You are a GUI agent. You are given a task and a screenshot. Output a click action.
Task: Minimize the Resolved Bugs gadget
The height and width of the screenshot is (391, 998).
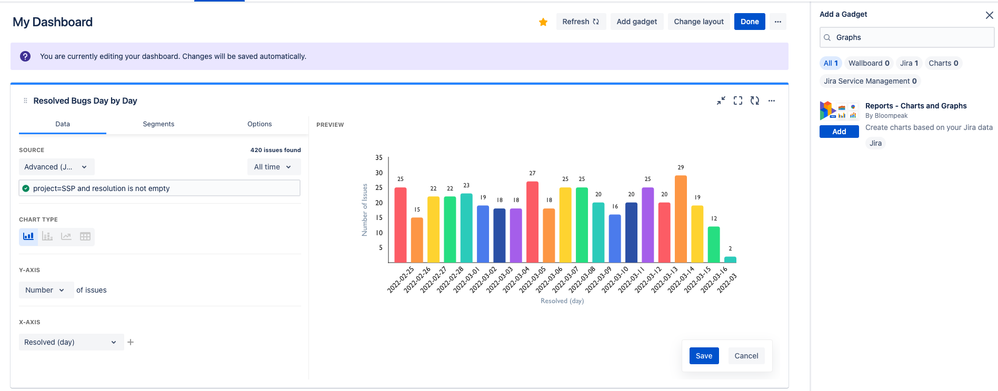pos(720,101)
